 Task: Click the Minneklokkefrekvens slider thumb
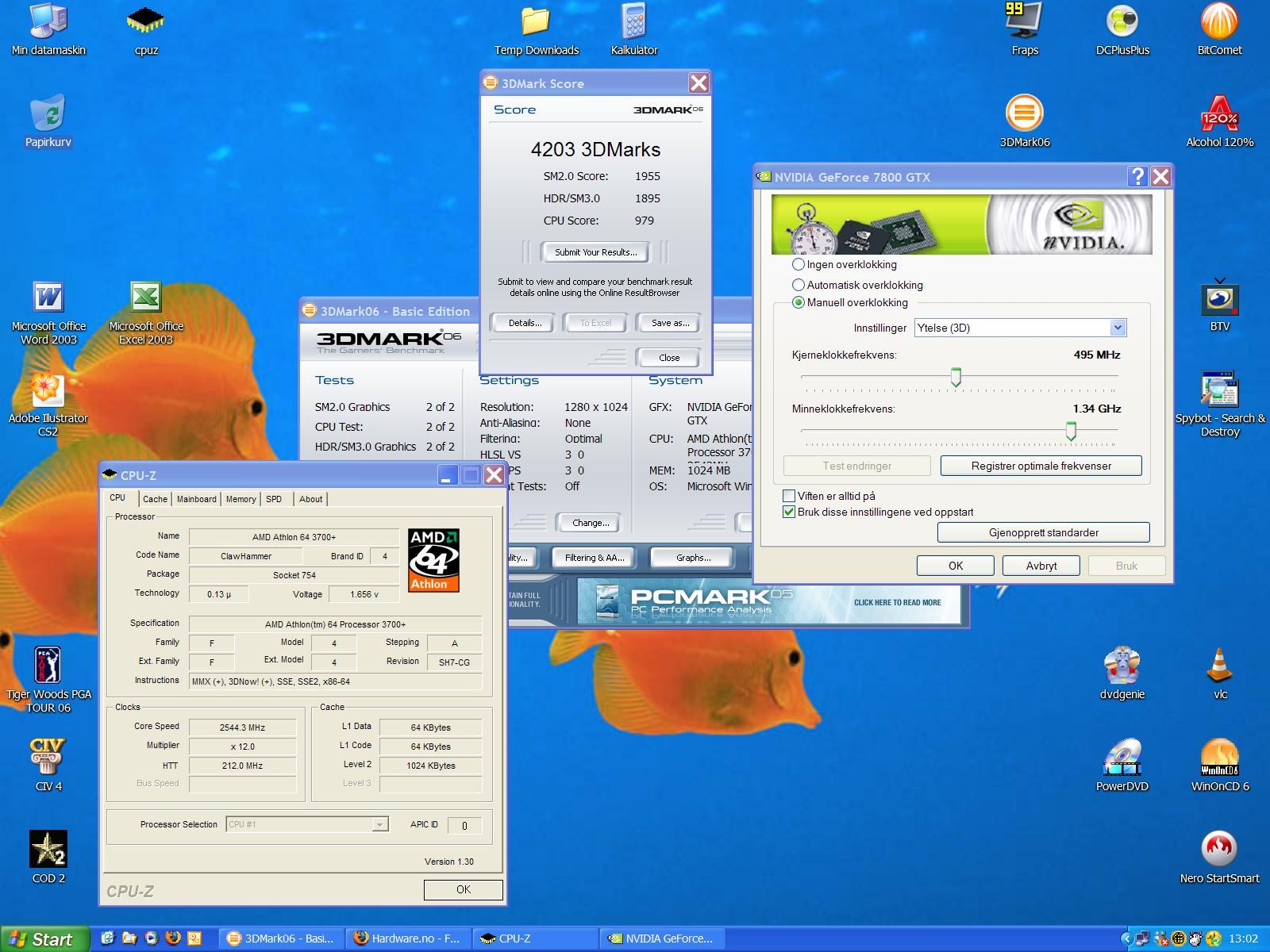tap(1071, 431)
